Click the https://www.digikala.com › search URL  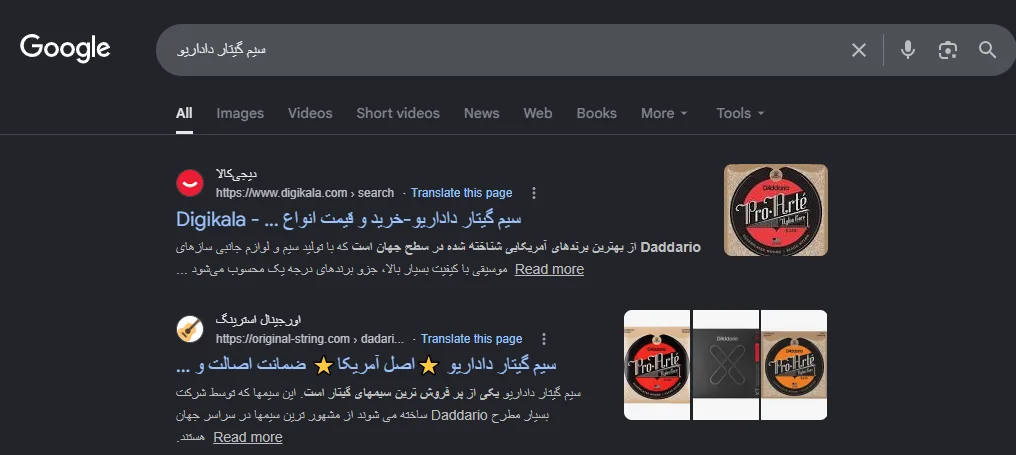(305, 192)
